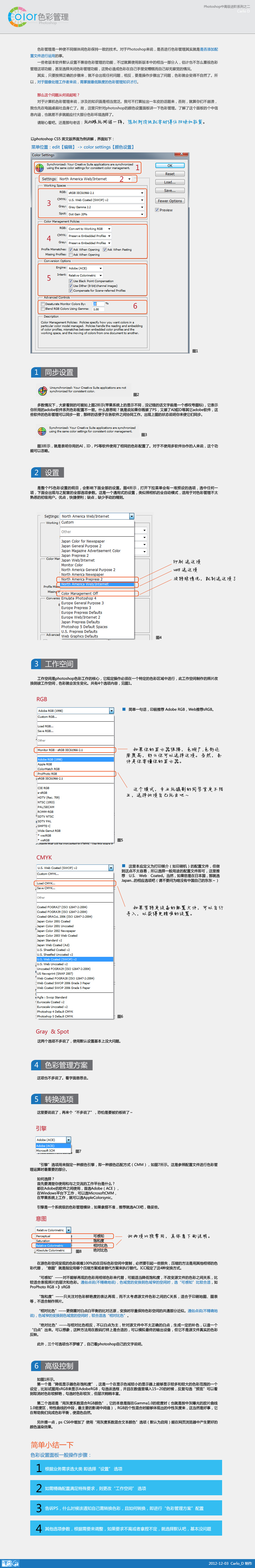Screen dimensions: 255x1568
Task: Collapse the Adobe RGB (1998) dropdown header
Action: (x=75, y=710)
